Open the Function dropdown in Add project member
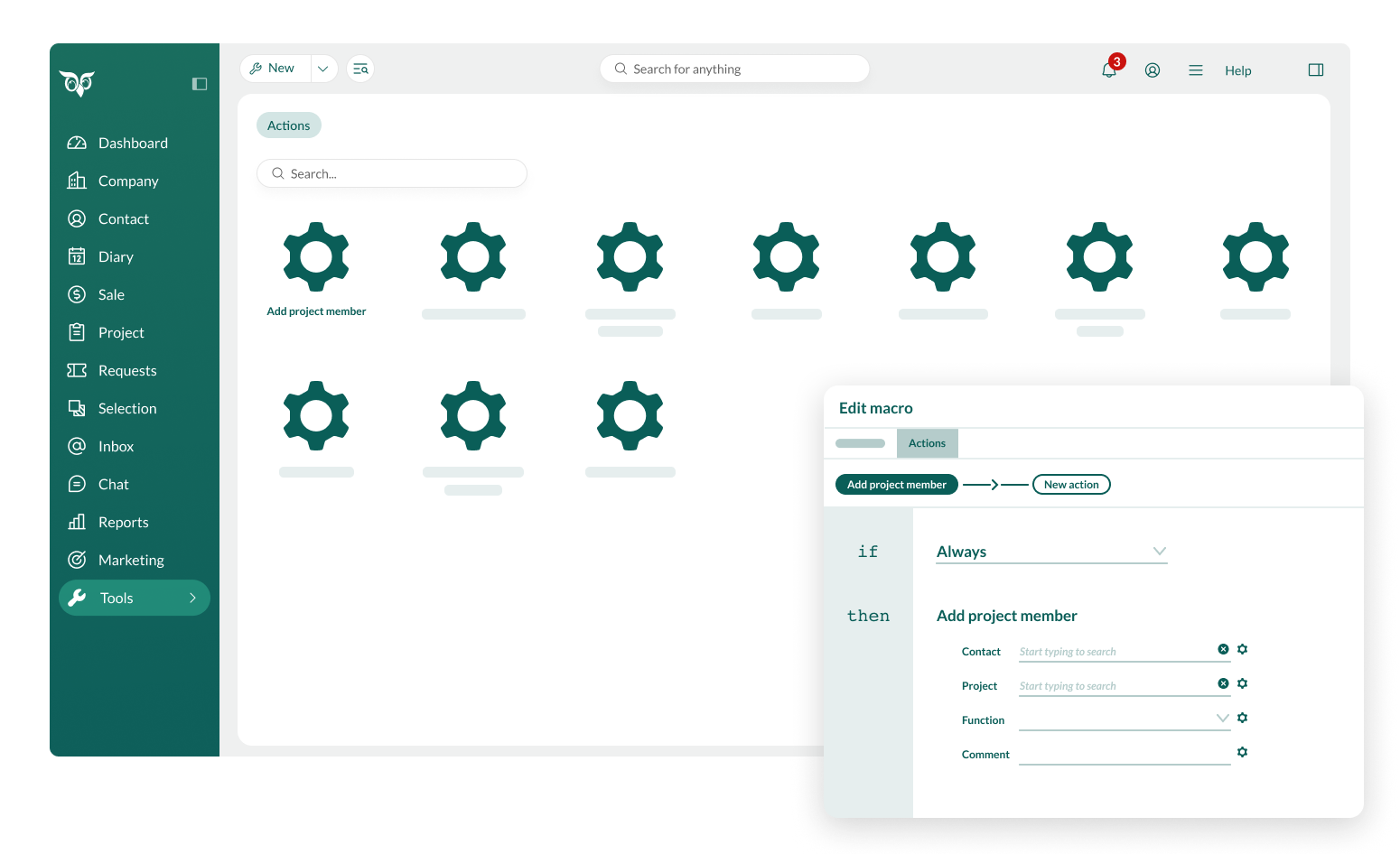 click(1223, 717)
